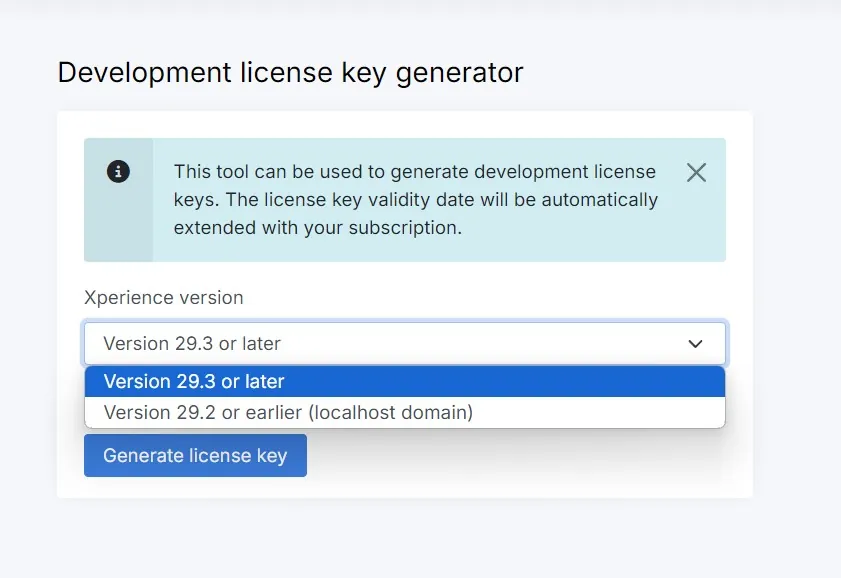Click the blue highlighted dropdown list row
841x578 pixels.
[x=405, y=381]
